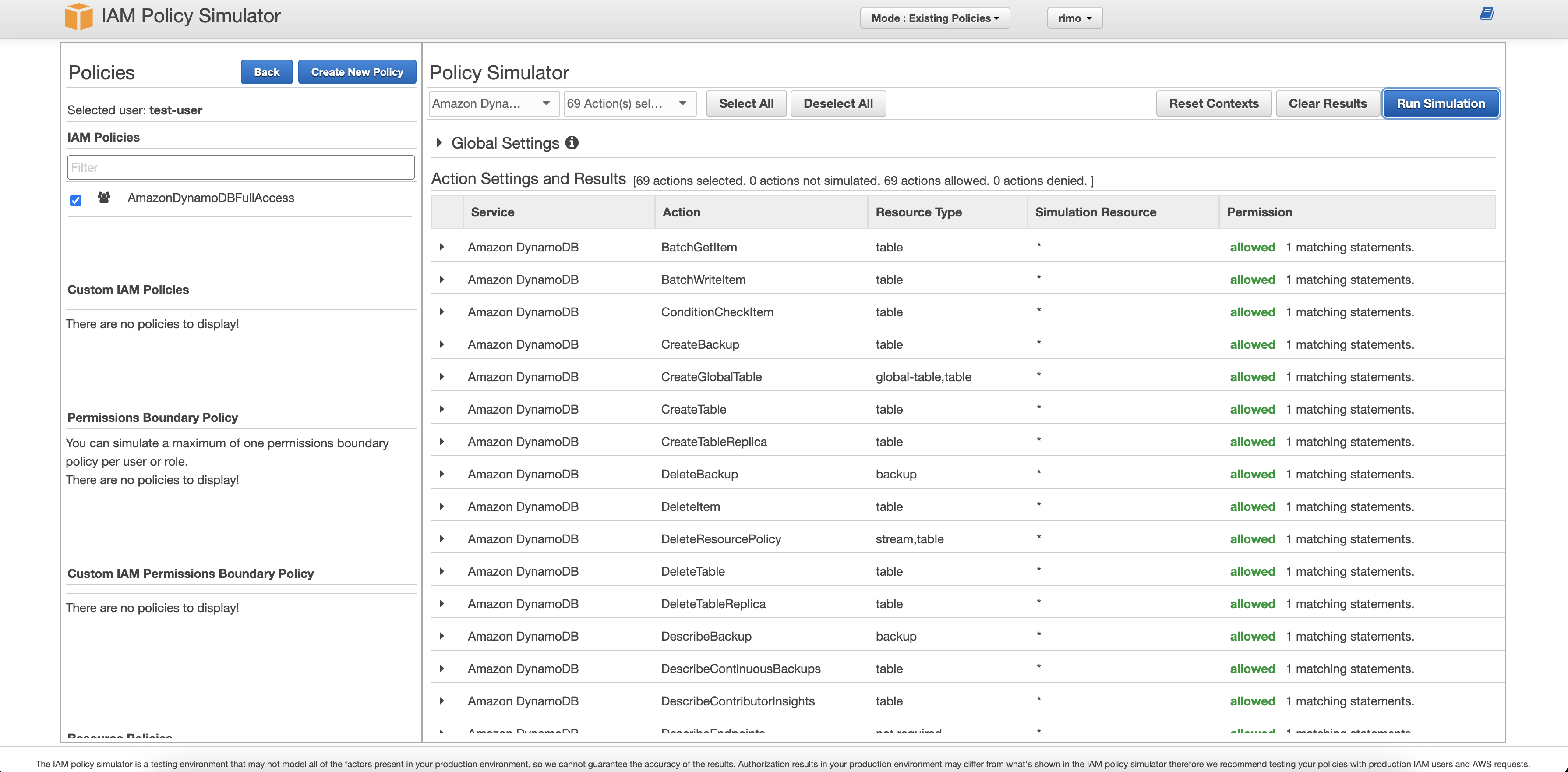Click the group icon beside AmazonDynamoDBFullAccess

104,198
